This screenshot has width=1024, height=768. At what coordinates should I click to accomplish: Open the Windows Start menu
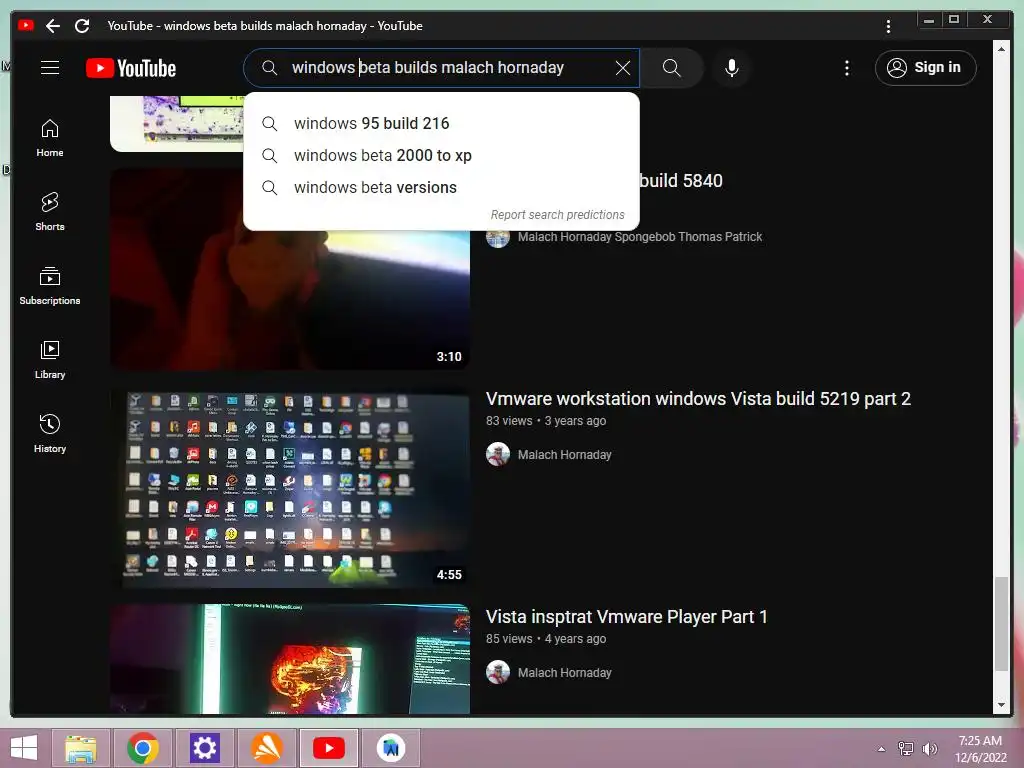coord(24,748)
